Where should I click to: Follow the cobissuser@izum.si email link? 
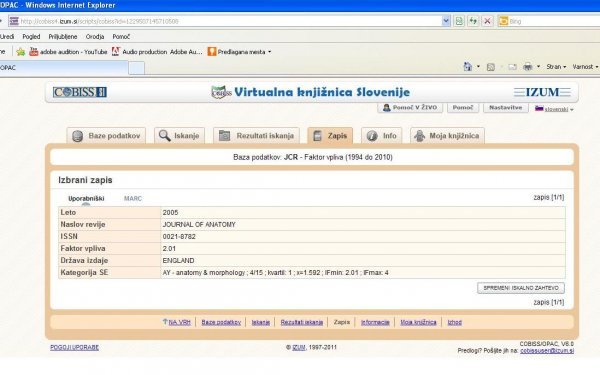[x=547, y=351]
